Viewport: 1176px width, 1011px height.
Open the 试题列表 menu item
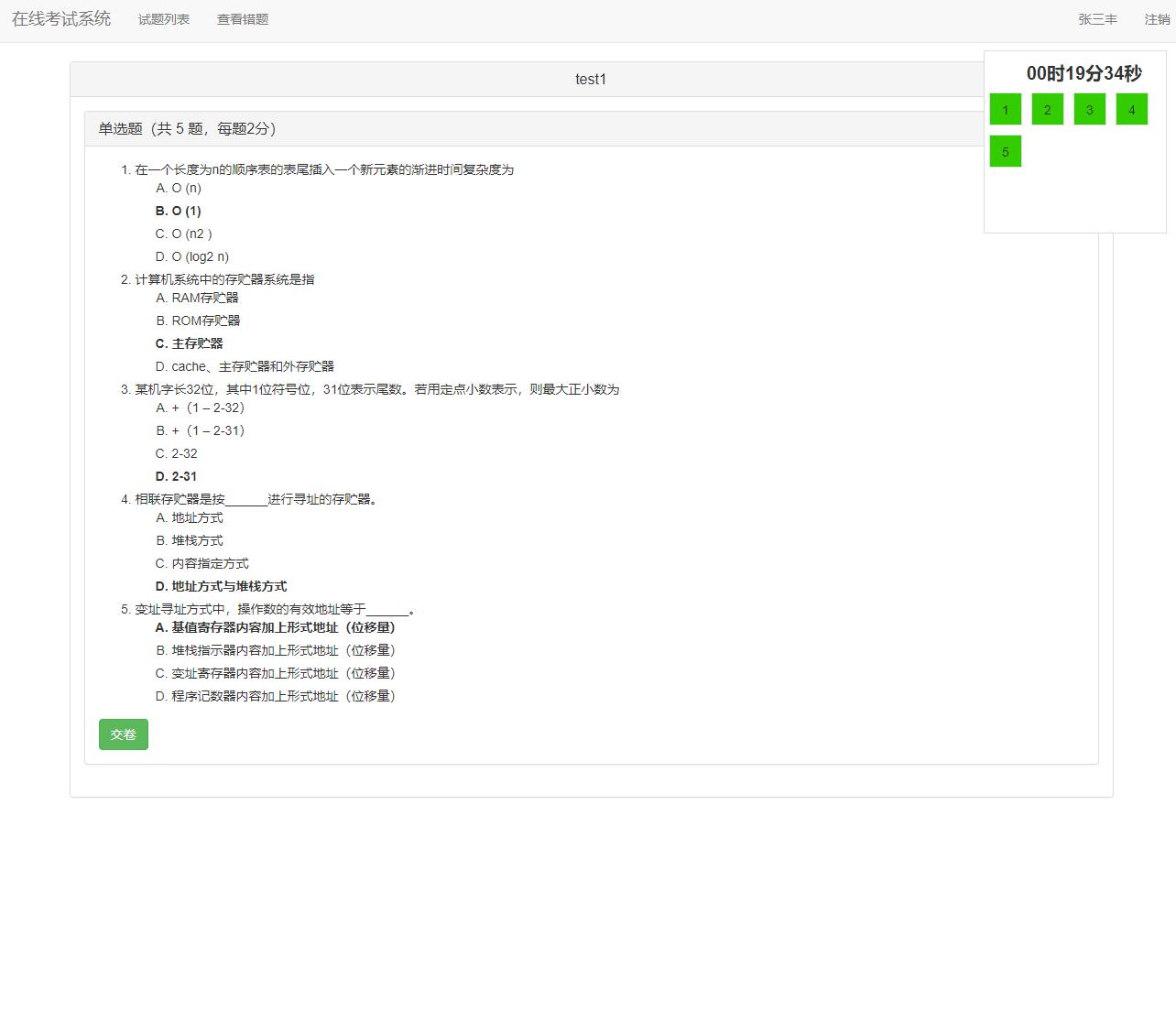click(x=163, y=18)
